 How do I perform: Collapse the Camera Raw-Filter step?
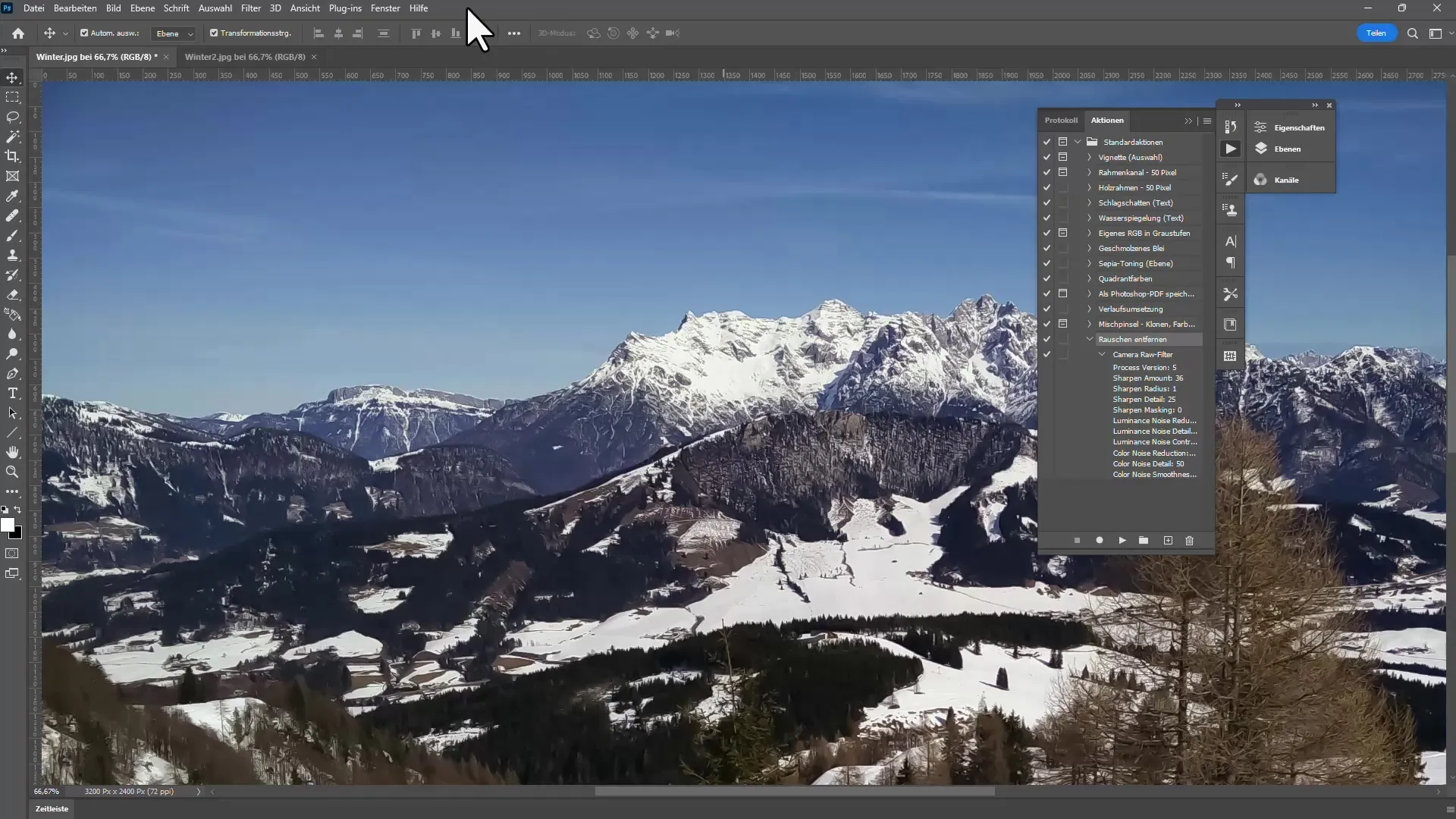pyautogui.click(x=1103, y=355)
